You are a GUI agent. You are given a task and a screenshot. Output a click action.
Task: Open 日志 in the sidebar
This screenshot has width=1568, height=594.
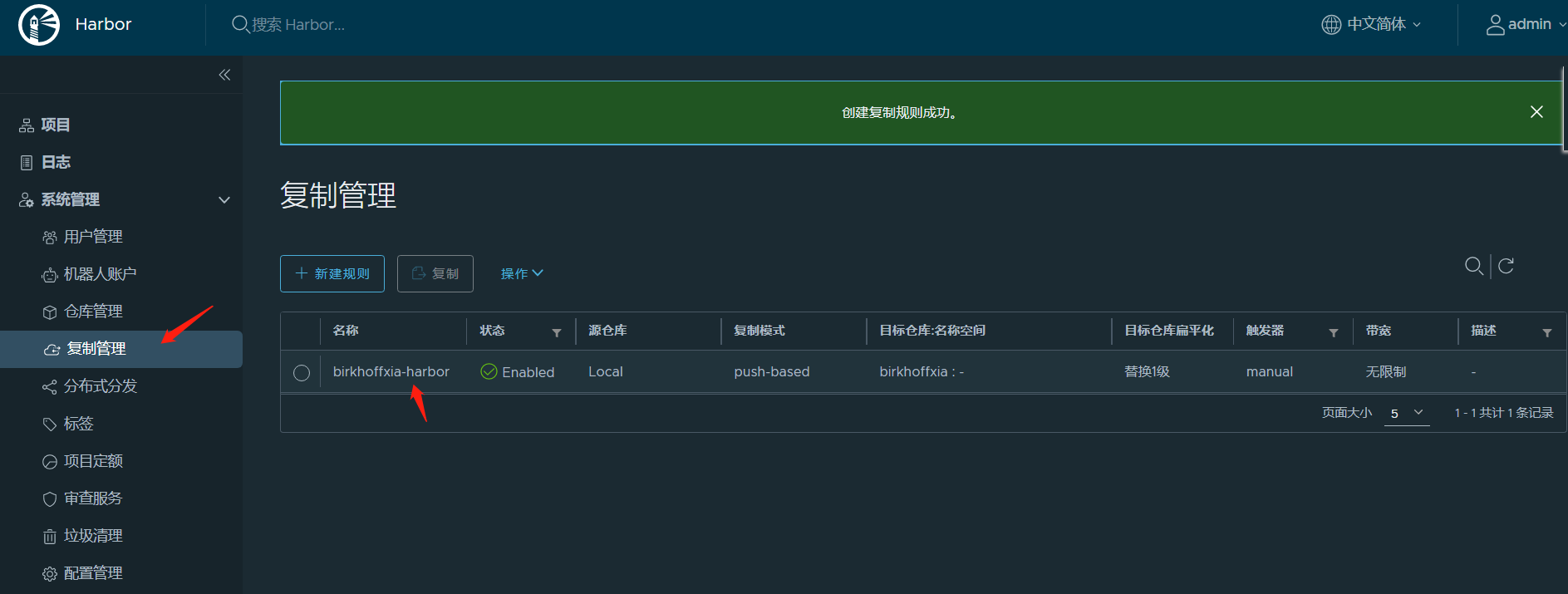[56, 163]
